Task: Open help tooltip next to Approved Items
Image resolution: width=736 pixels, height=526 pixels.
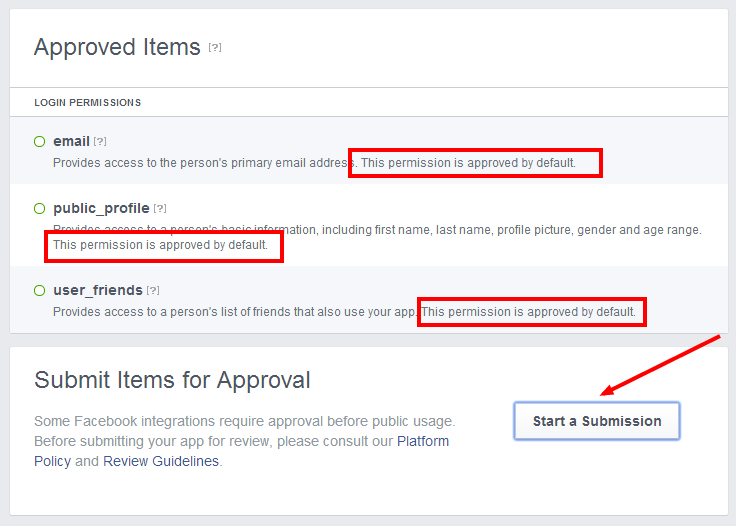Action: tap(215, 47)
